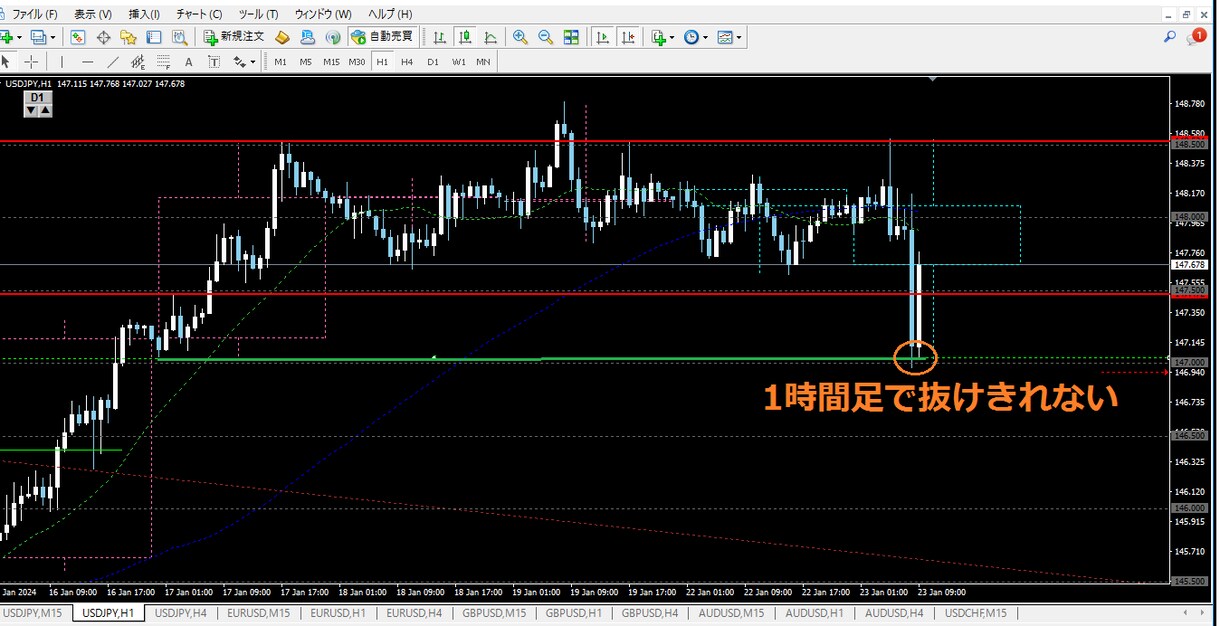Toggle chart auto-scroll
This screenshot has width=1220, height=626.
[602, 37]
